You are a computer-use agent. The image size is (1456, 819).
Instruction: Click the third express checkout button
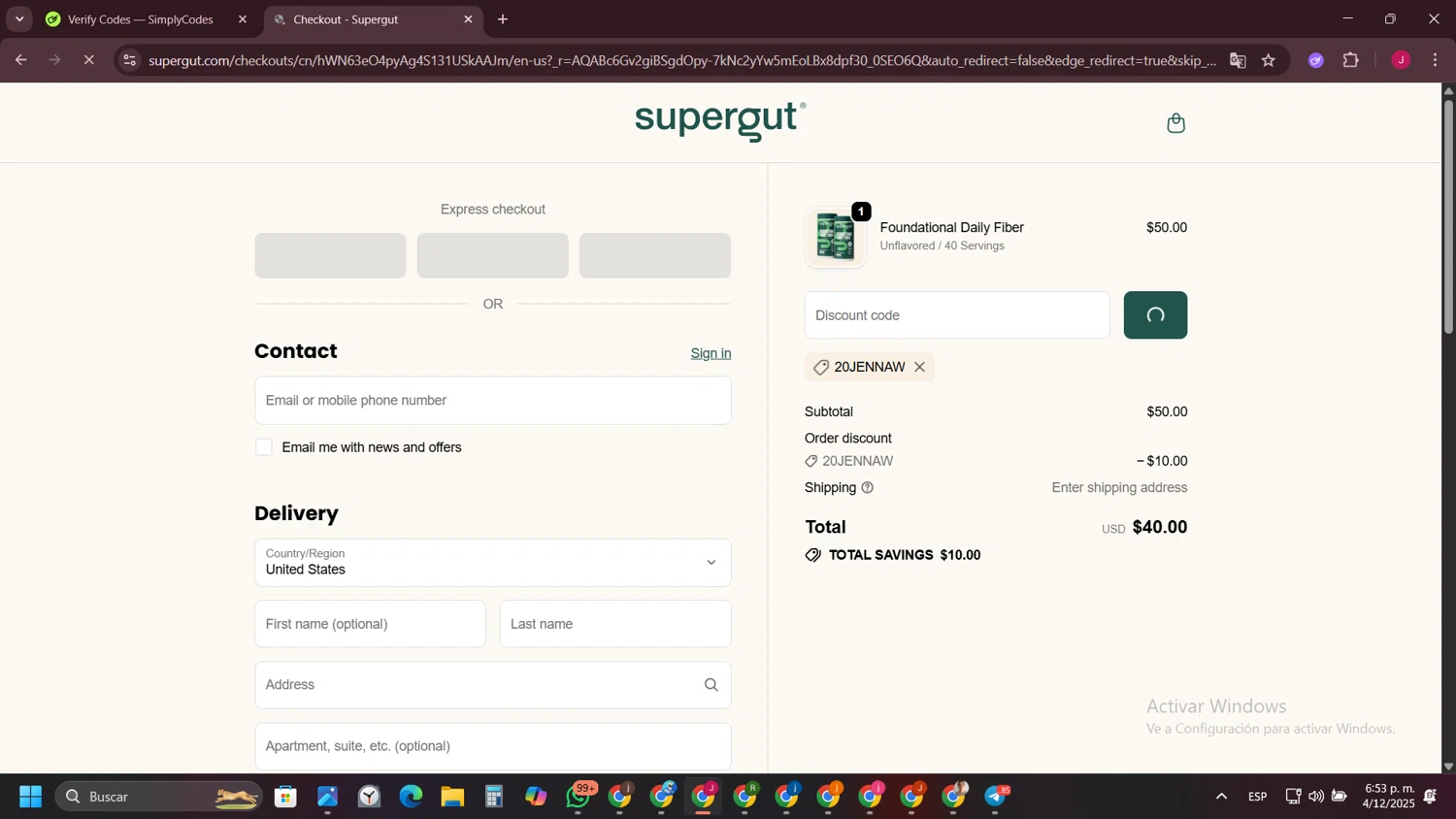click(x=655, y=255)
